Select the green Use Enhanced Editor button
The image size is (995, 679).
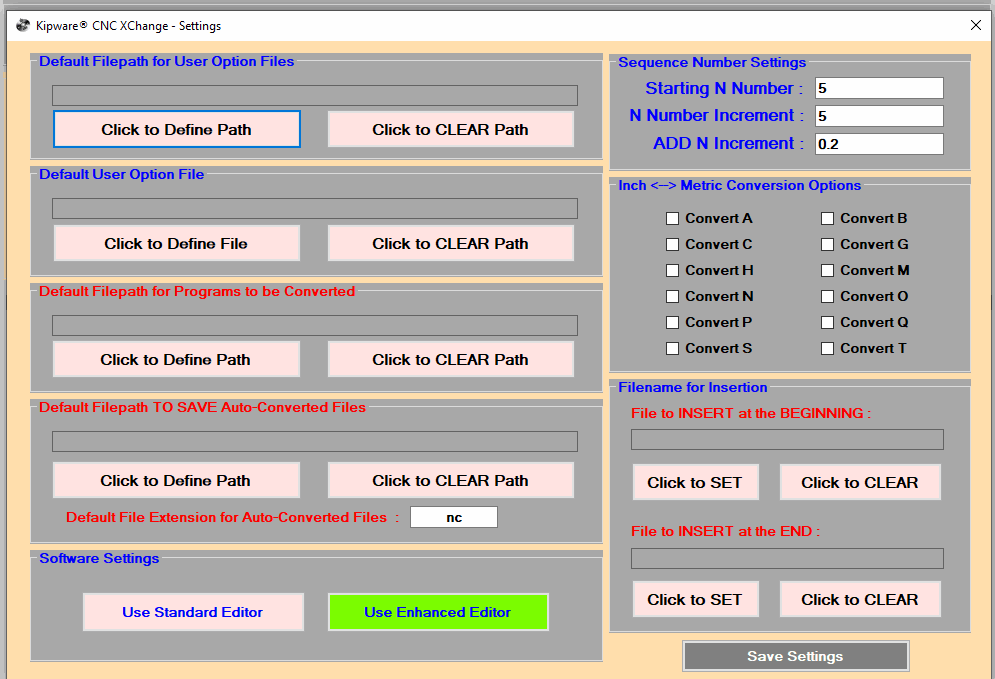click(438, 612)
